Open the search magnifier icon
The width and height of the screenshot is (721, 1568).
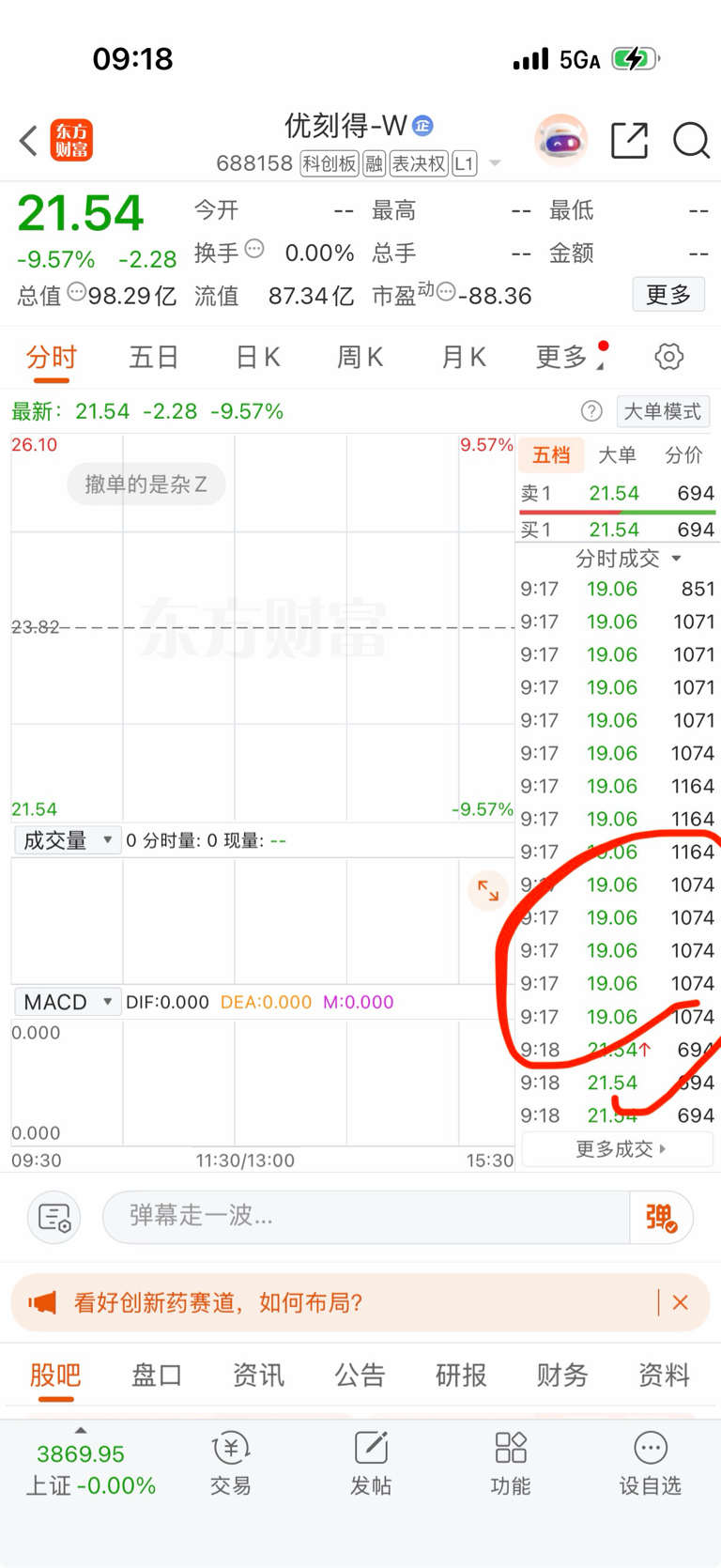point(691,141)
